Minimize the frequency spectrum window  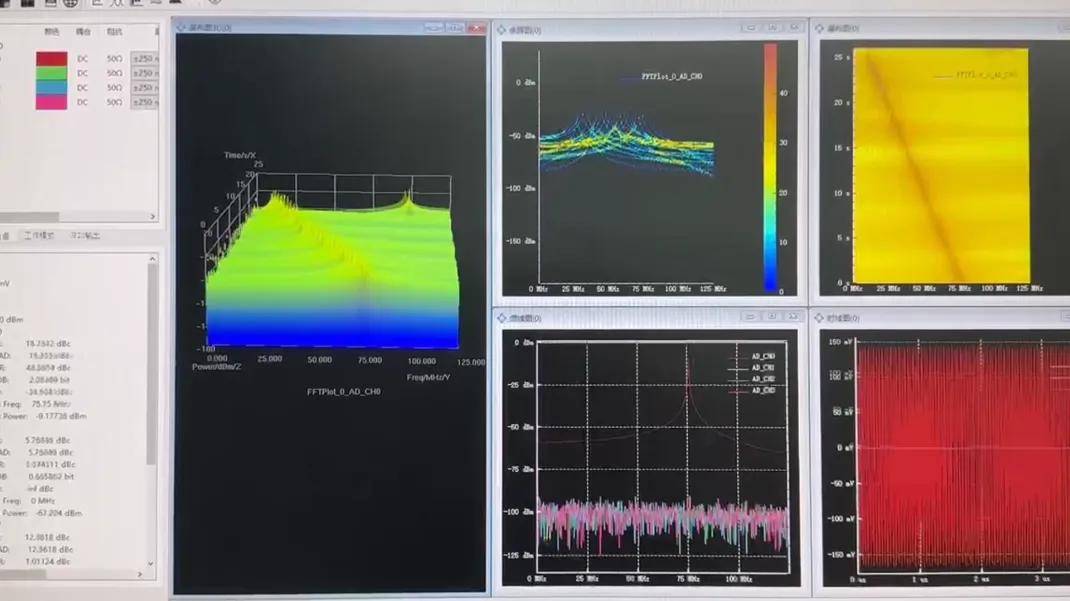coord(750,317)
